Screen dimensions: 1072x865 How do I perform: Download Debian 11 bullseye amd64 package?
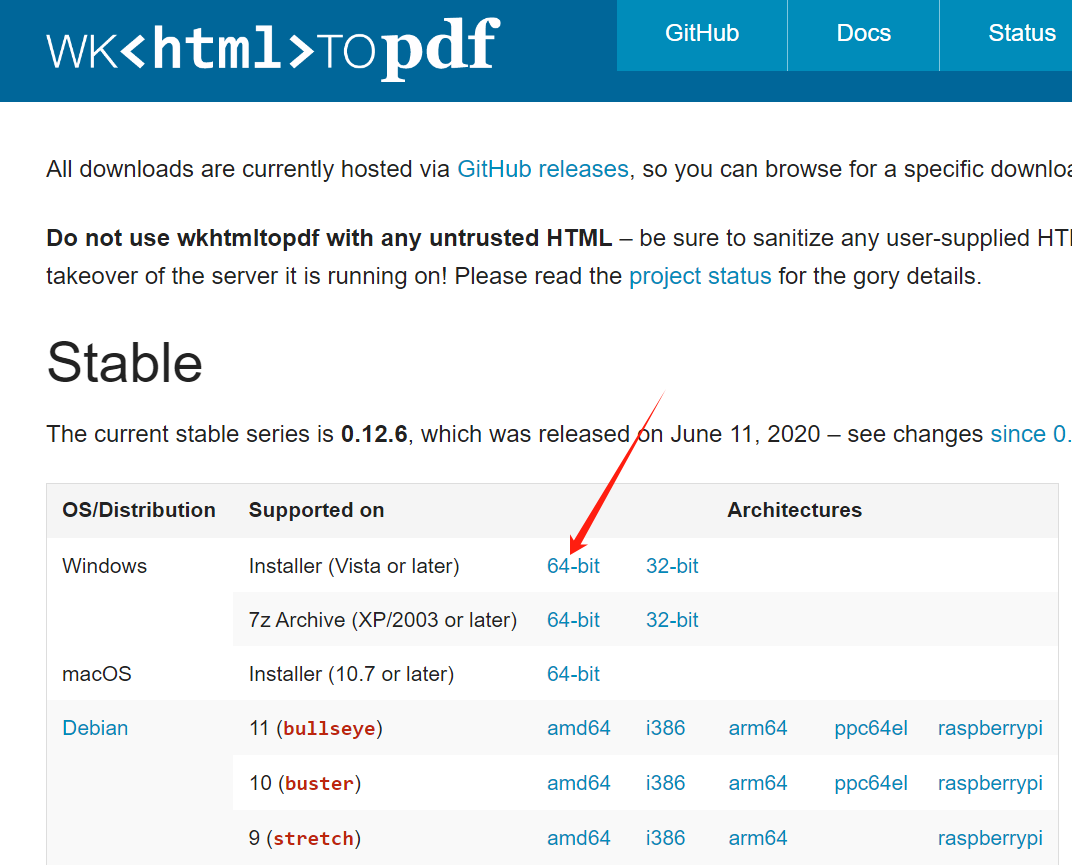point(578,728)
